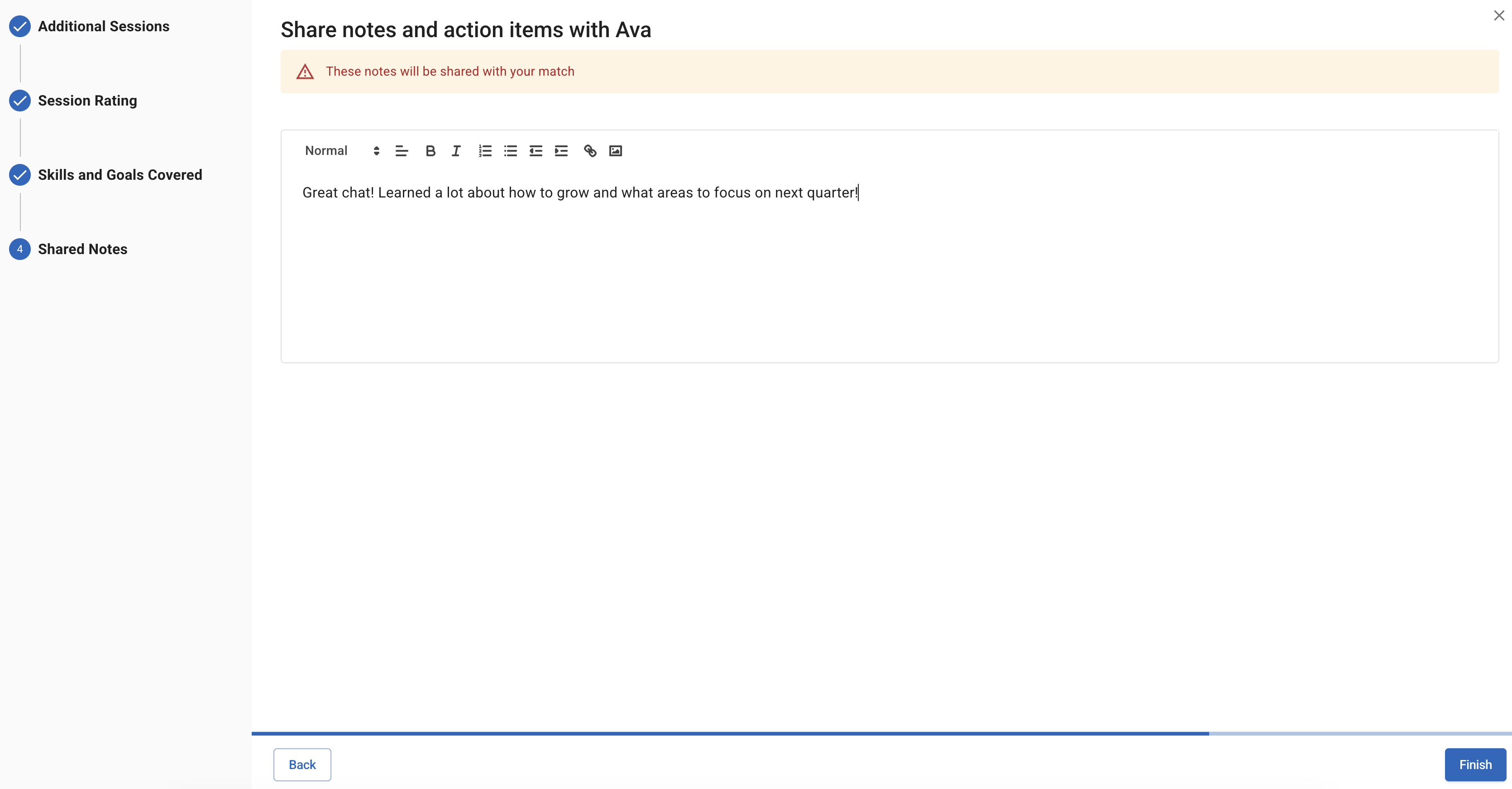This screenshot has height=789, width=1512.
Task: Toggle italic formatting in the editor
Action: (456, 151)
